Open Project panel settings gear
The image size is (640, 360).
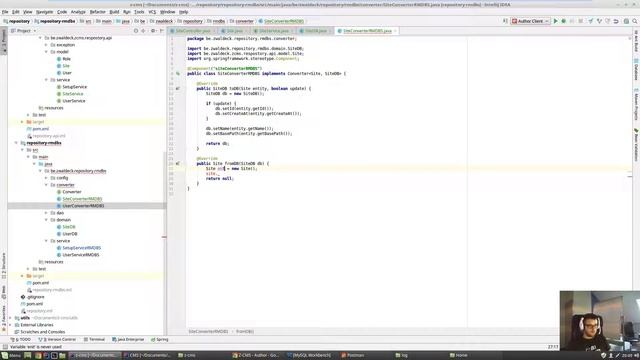pos(153,31)
